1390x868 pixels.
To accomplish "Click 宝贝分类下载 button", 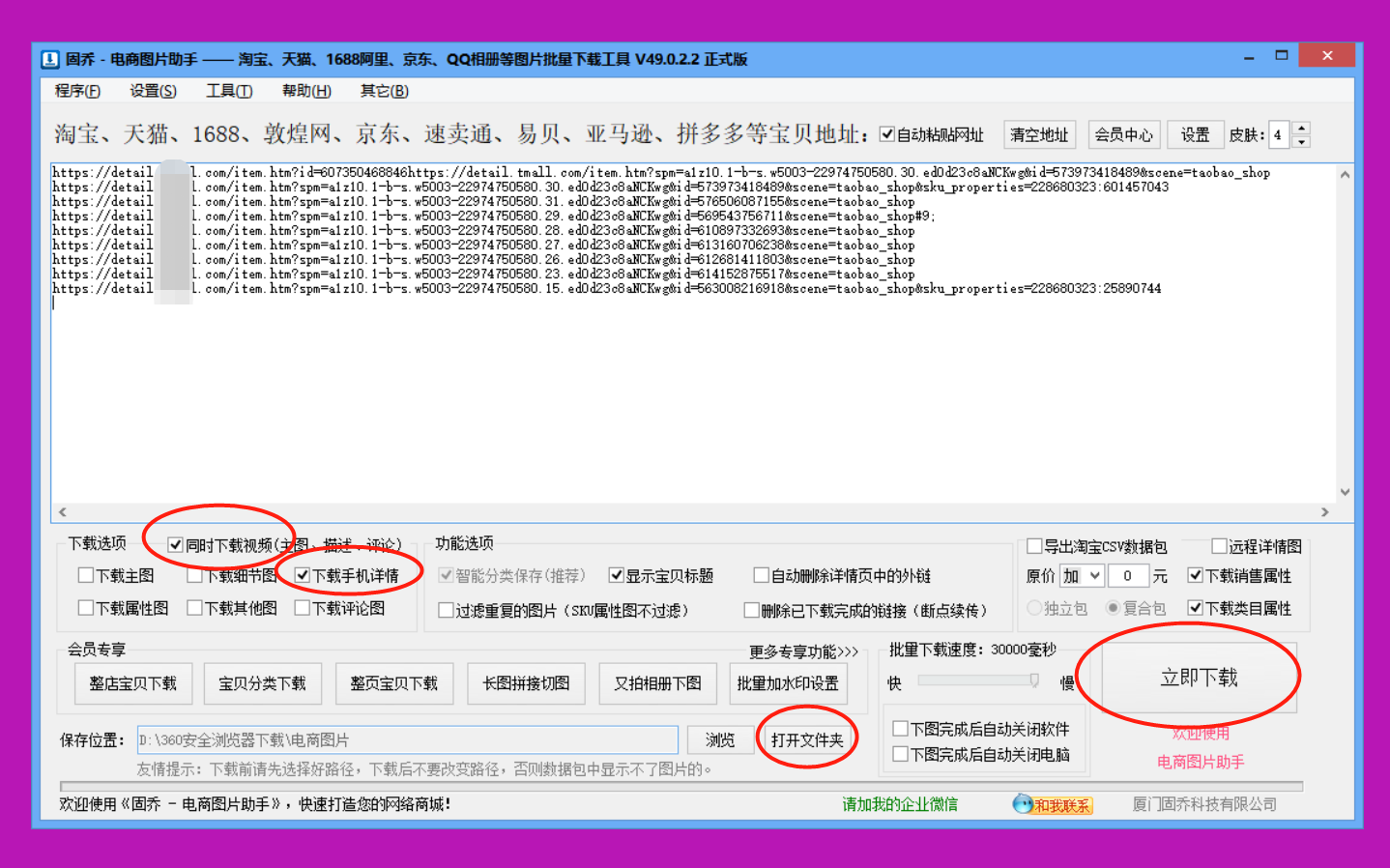I will (x=262, y=683).
